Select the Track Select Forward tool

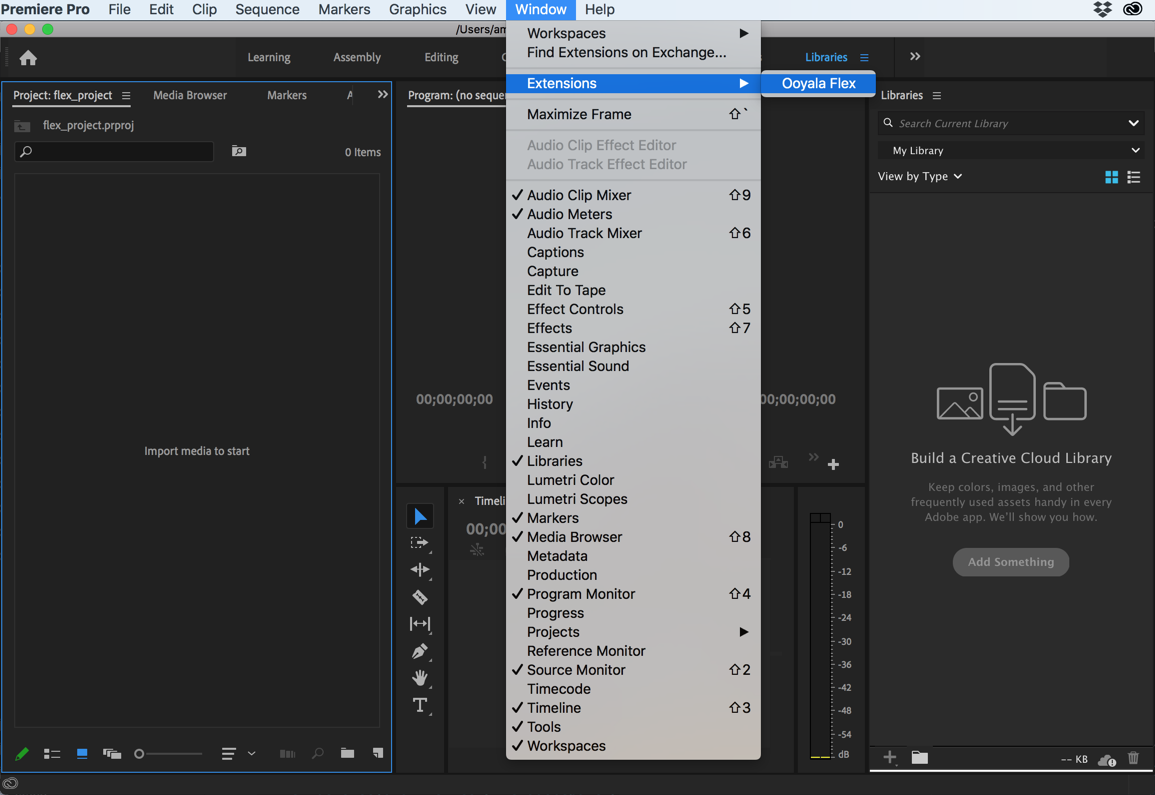point(420,543)
